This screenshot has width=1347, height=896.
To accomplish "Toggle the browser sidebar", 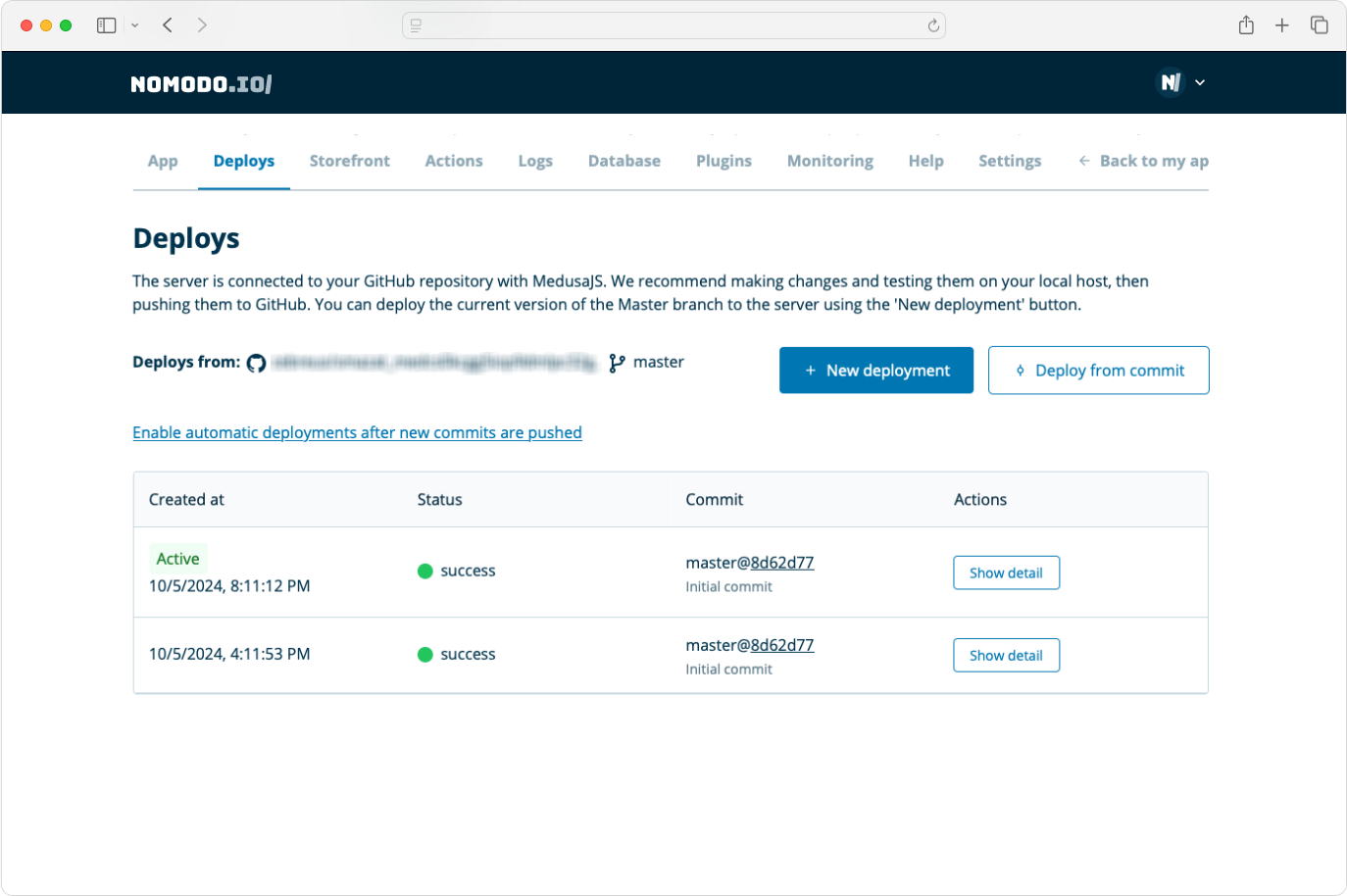I will tap(106, 25).
